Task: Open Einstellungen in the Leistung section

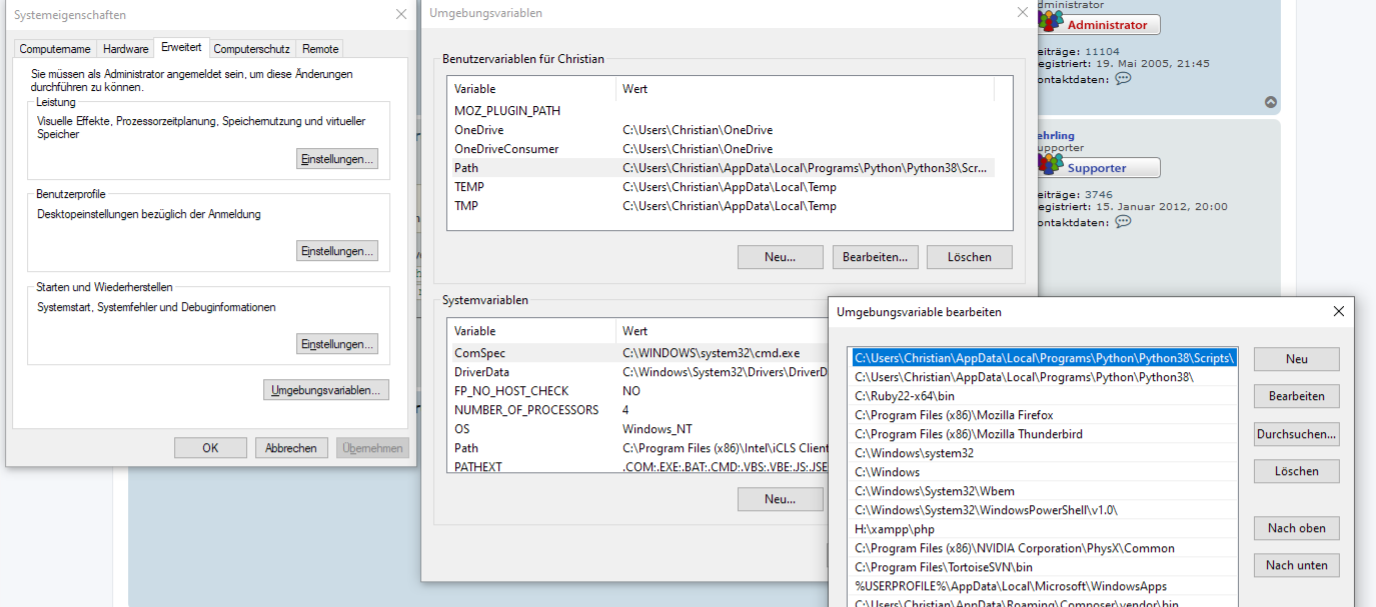Action: [x=337, y=159]
